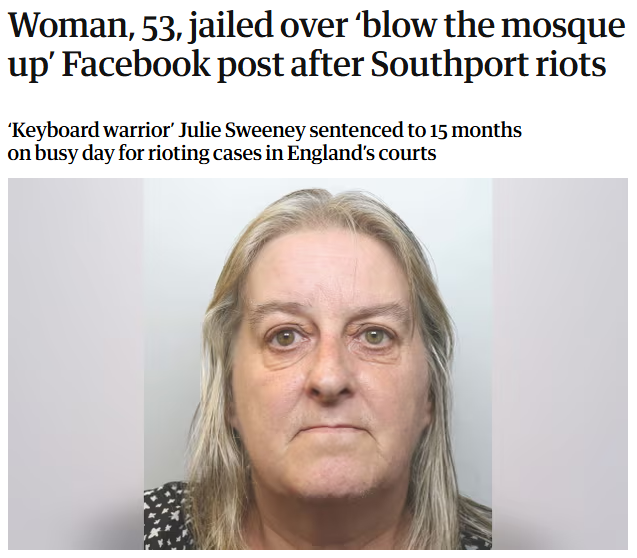This screenshot has height=558, width=637.
Task: Click the word 'Woman' starting the headline
Action: click(x=68, y=25)
